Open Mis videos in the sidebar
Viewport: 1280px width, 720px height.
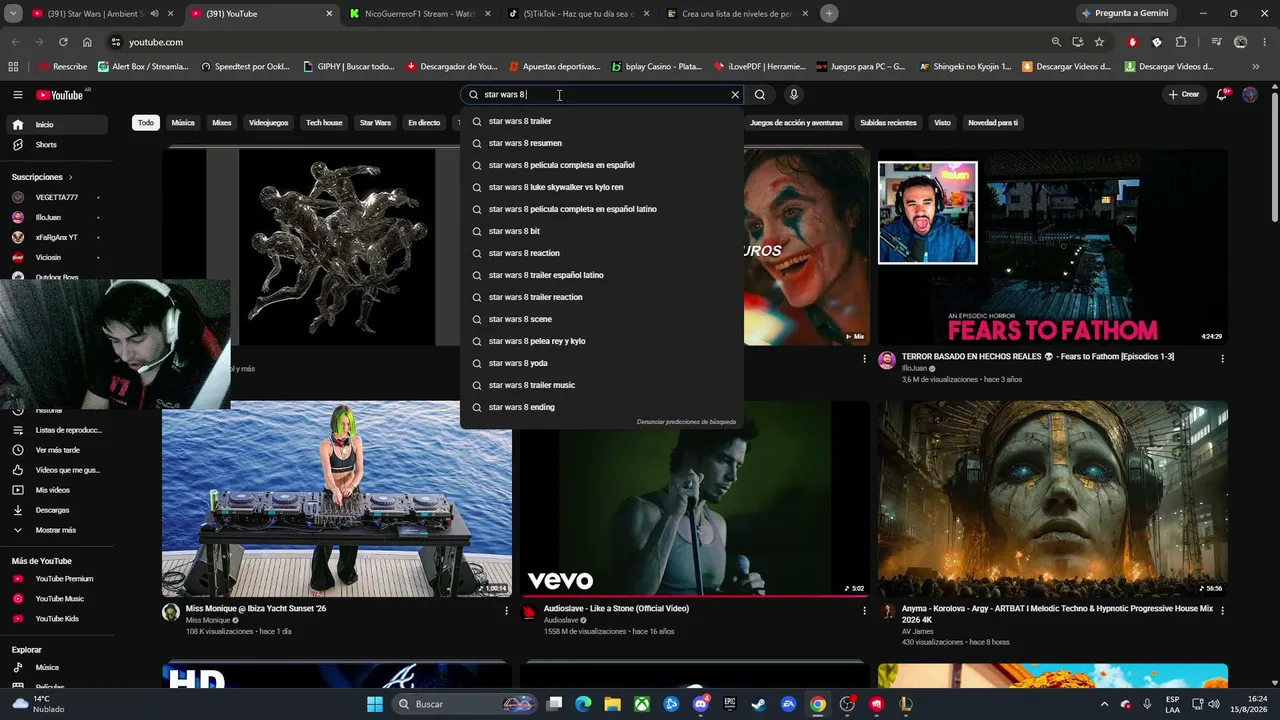point(58,490)
